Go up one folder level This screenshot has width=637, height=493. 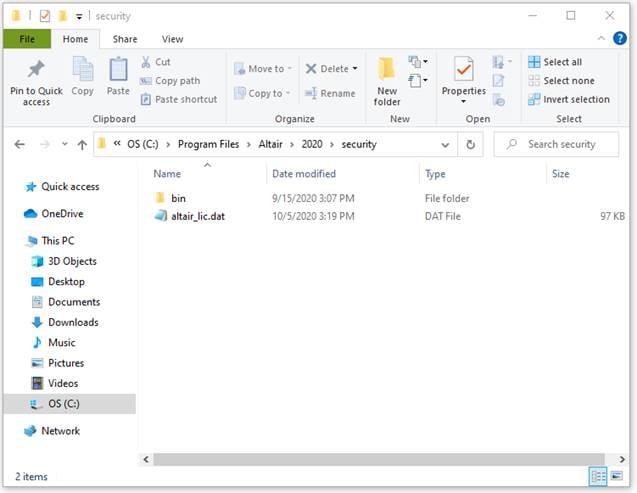click(x=82, y=144)
